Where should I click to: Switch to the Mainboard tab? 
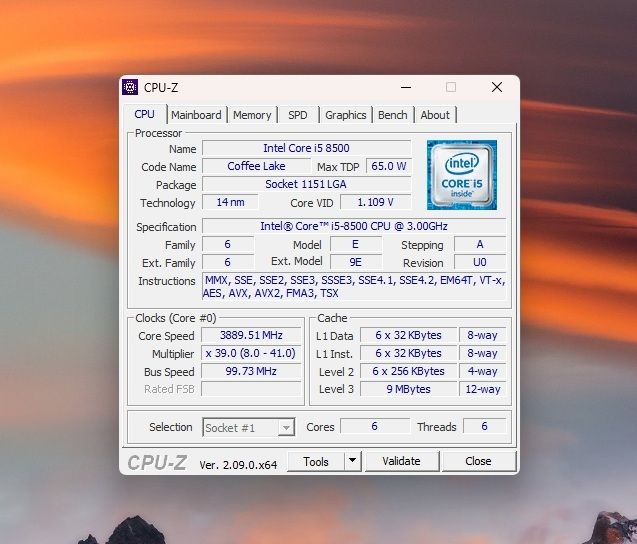(196, 115)
